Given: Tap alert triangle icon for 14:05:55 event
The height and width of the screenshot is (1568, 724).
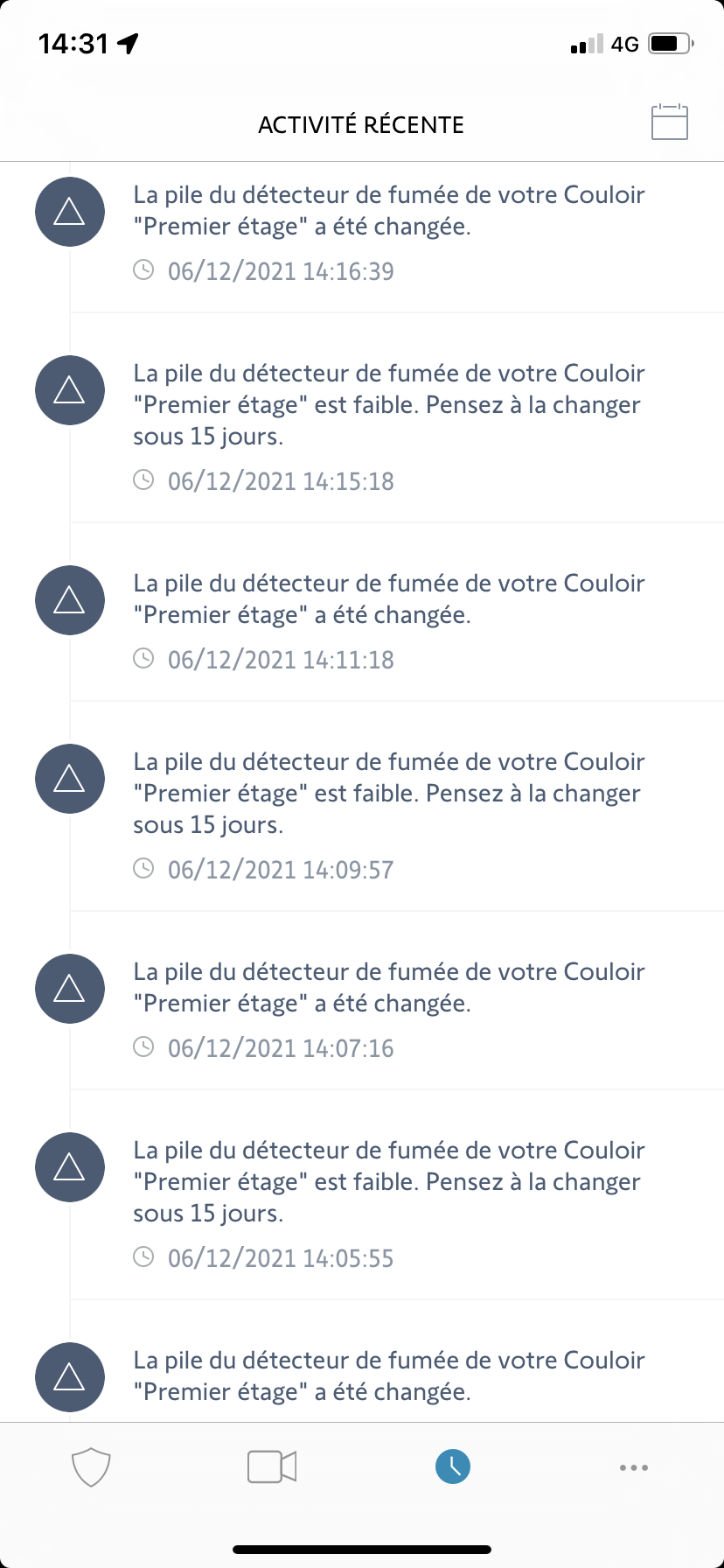Looking at the screenshot, I should 70,1167.
